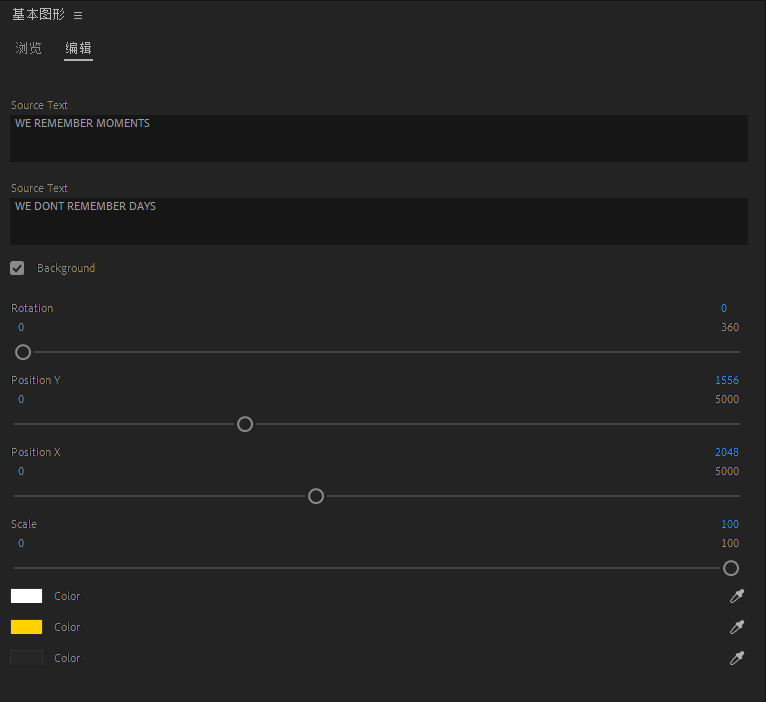
Task: Click eyedropper for the yellow color
Action: (737, 628)
